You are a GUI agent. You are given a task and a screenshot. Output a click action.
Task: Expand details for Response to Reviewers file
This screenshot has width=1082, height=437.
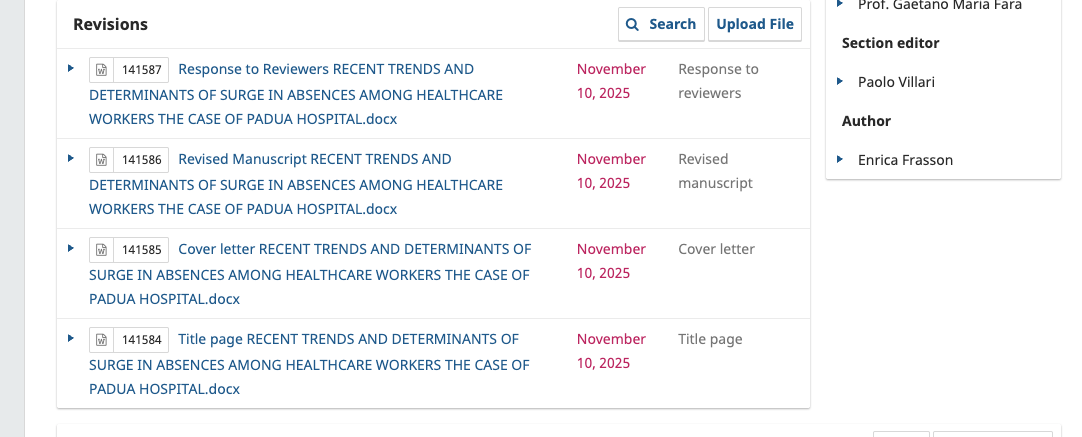click(x=71, y=68)
